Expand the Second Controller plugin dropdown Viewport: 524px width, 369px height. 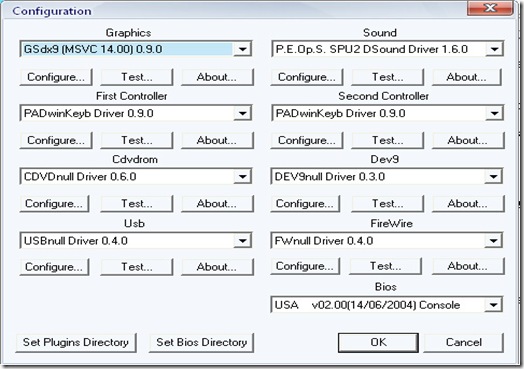[x=495, y=113]
